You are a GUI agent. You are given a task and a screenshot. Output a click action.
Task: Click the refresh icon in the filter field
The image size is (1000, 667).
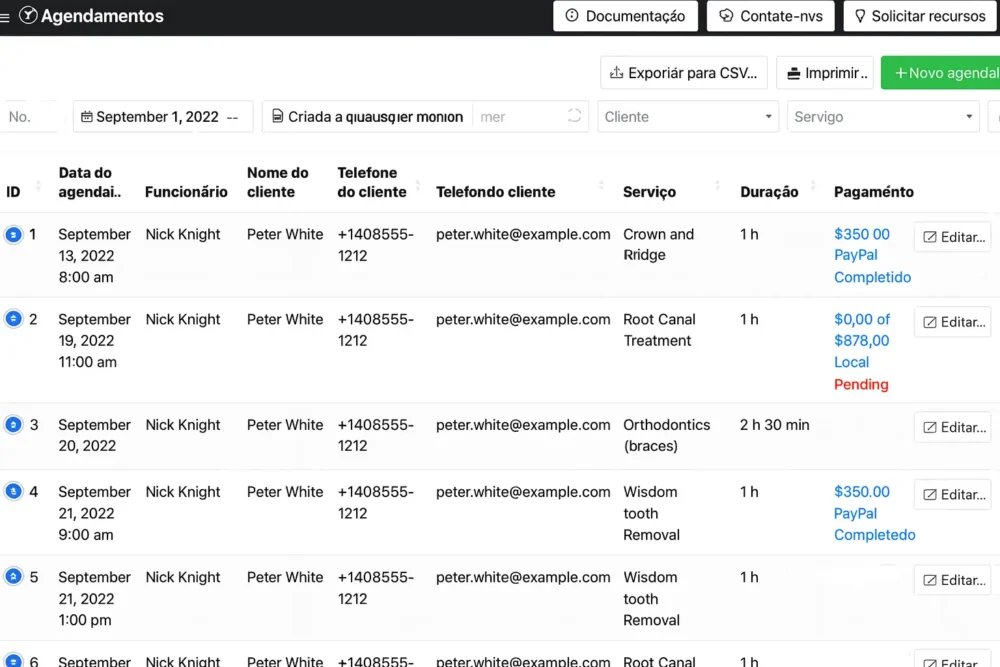pos(574,116)
